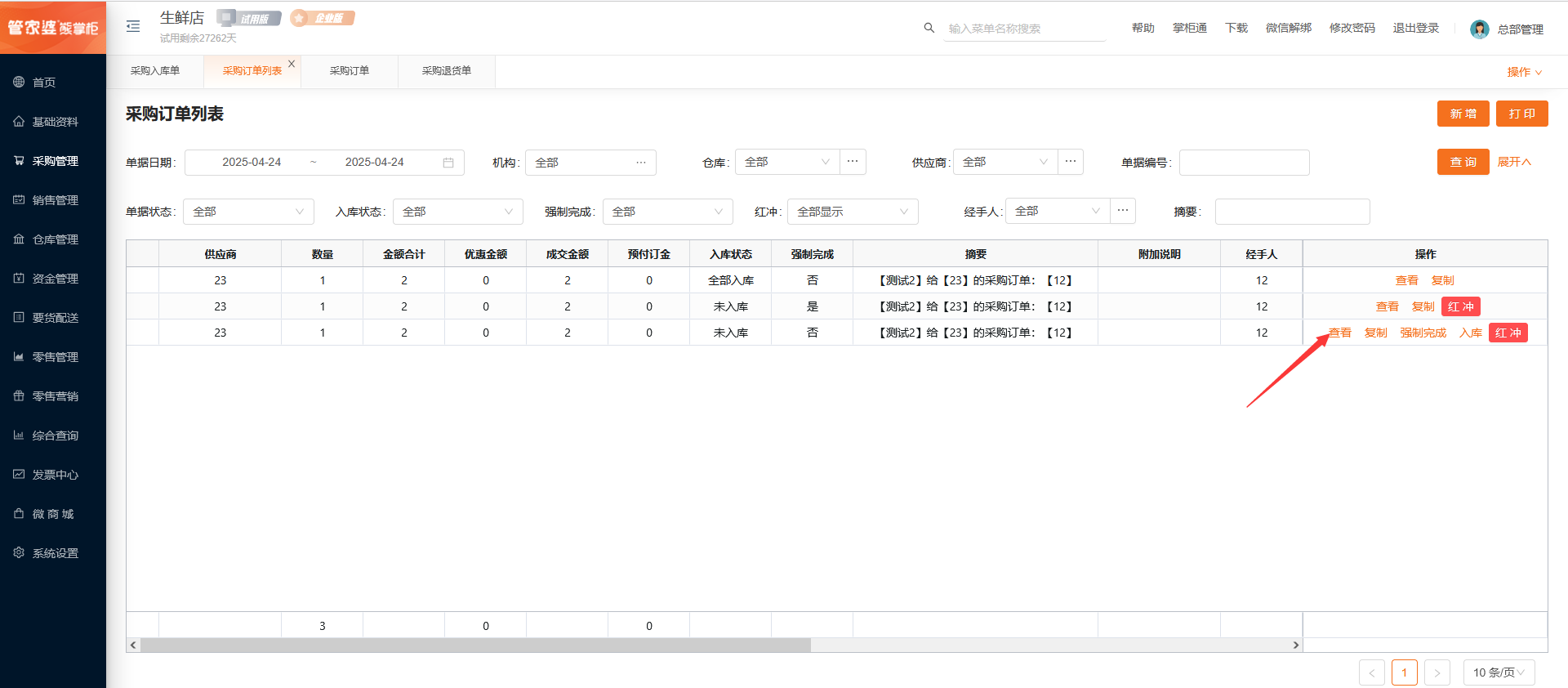This screenshot has height=688, width=1568.
Task: Open warehouse picker via ellipsis button
Action: point(853,162)
